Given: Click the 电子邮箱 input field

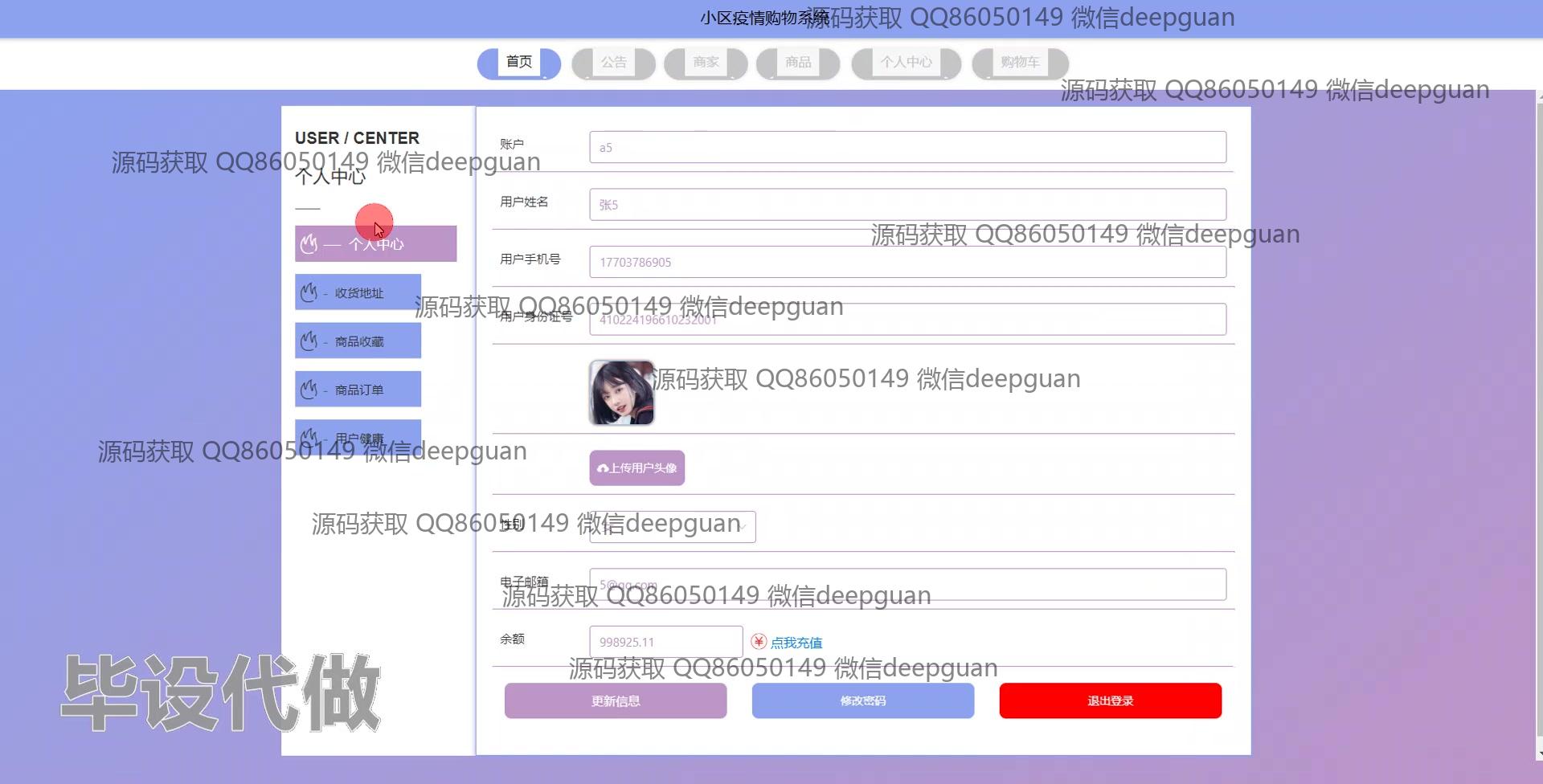Looking at the screenshot, I should [907, 584].
